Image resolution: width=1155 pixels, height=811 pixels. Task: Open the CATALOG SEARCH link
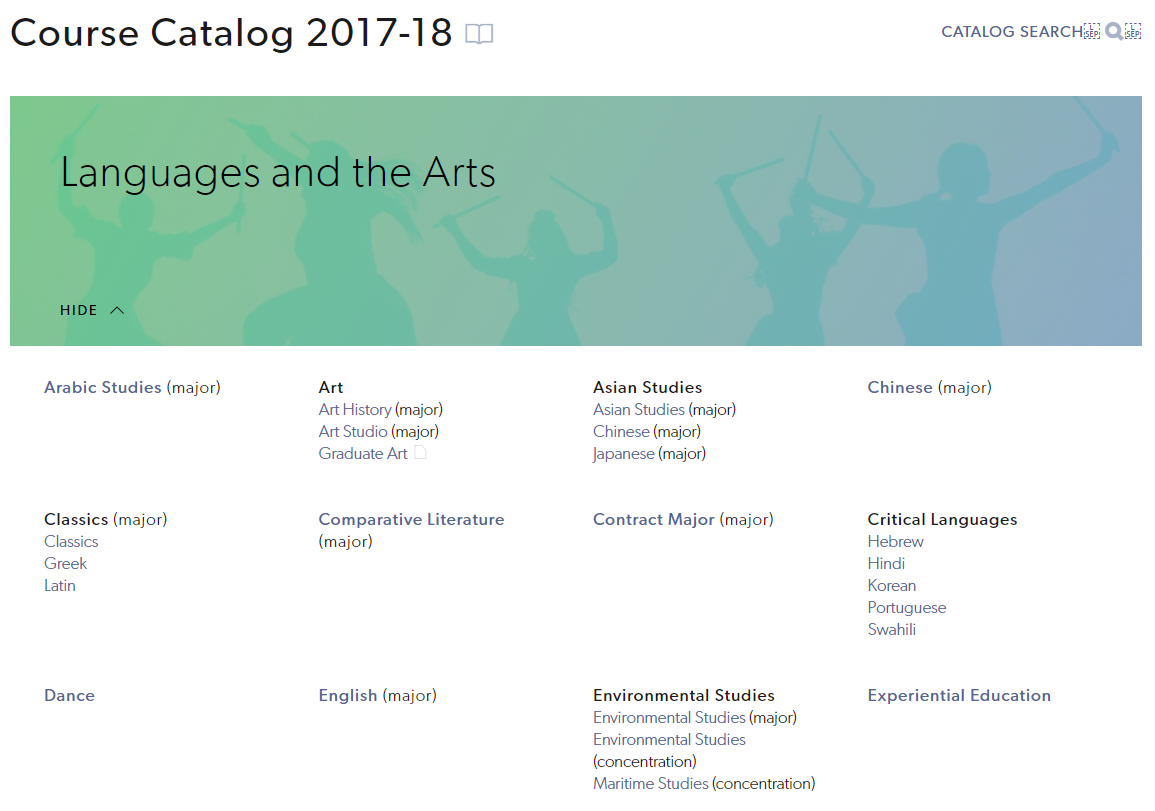point(1011,32)
